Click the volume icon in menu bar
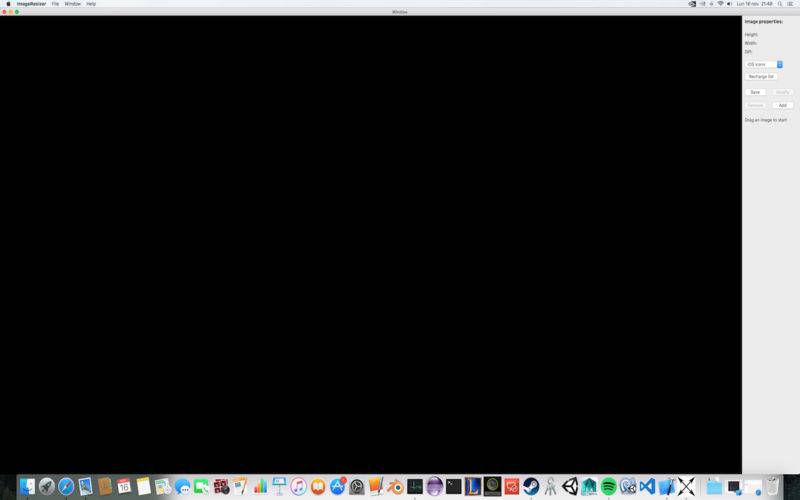The width and height of the screenshot is (800, 500). point(729,4)
